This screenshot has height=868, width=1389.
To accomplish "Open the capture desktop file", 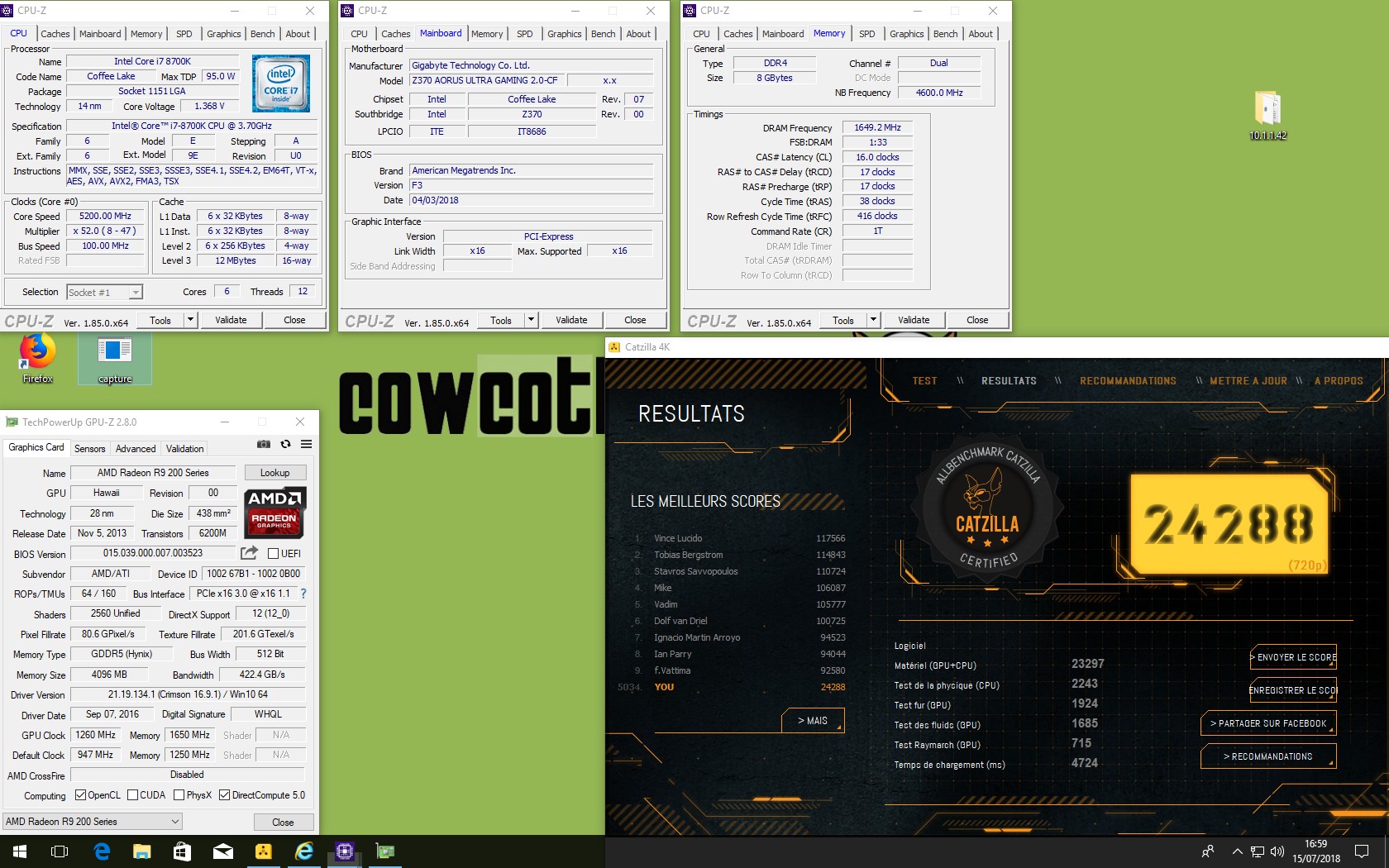I will point(115,360).
